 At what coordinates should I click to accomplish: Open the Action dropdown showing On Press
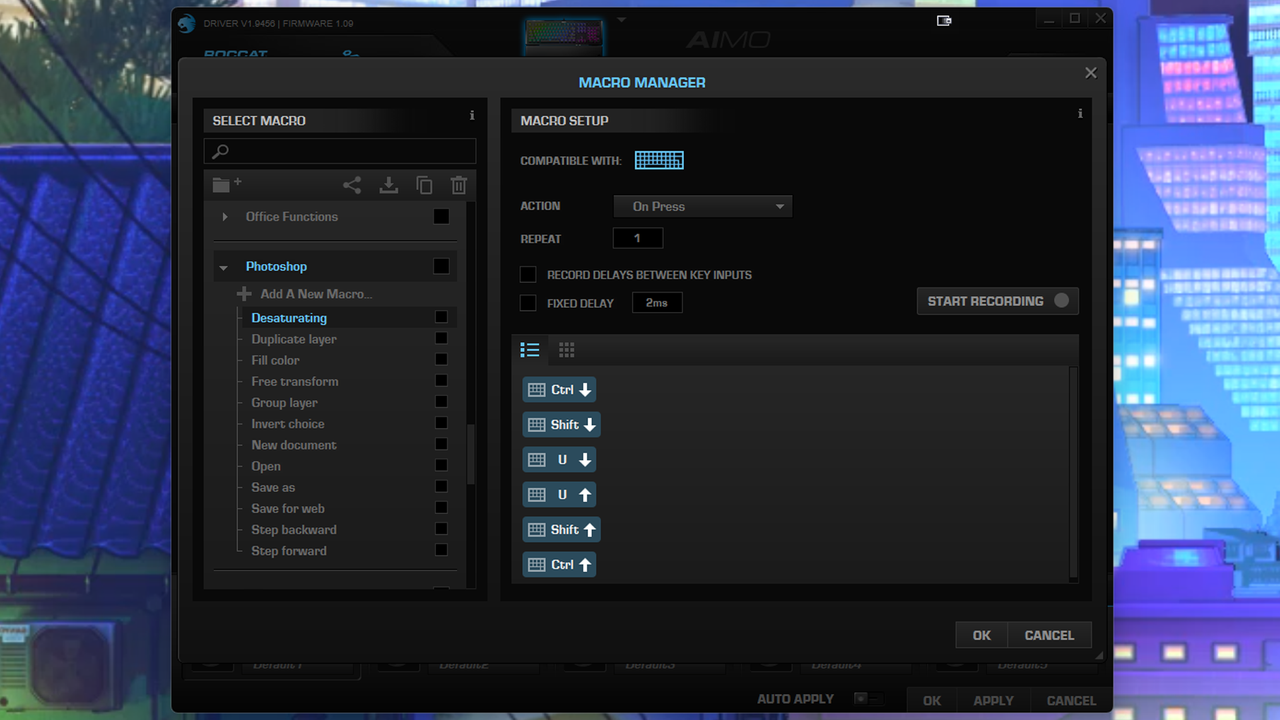click(703, 207)
